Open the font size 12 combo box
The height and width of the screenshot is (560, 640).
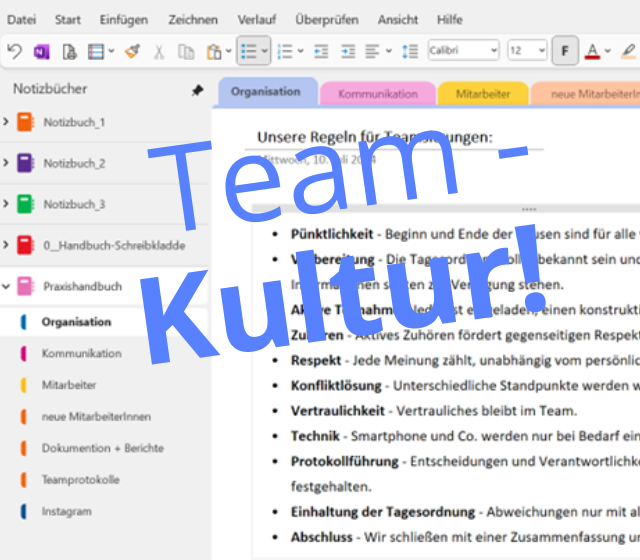click(x=527, y=50)
